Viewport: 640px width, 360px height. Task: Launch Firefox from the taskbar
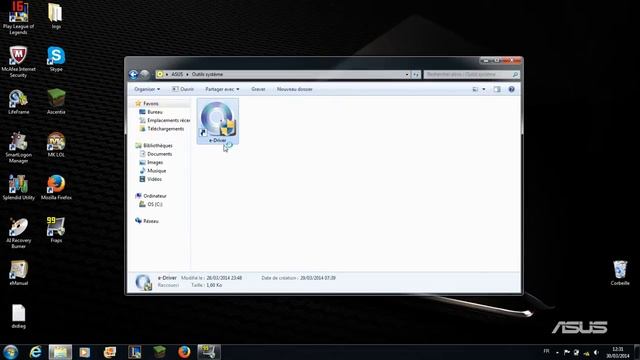(184, 352)
